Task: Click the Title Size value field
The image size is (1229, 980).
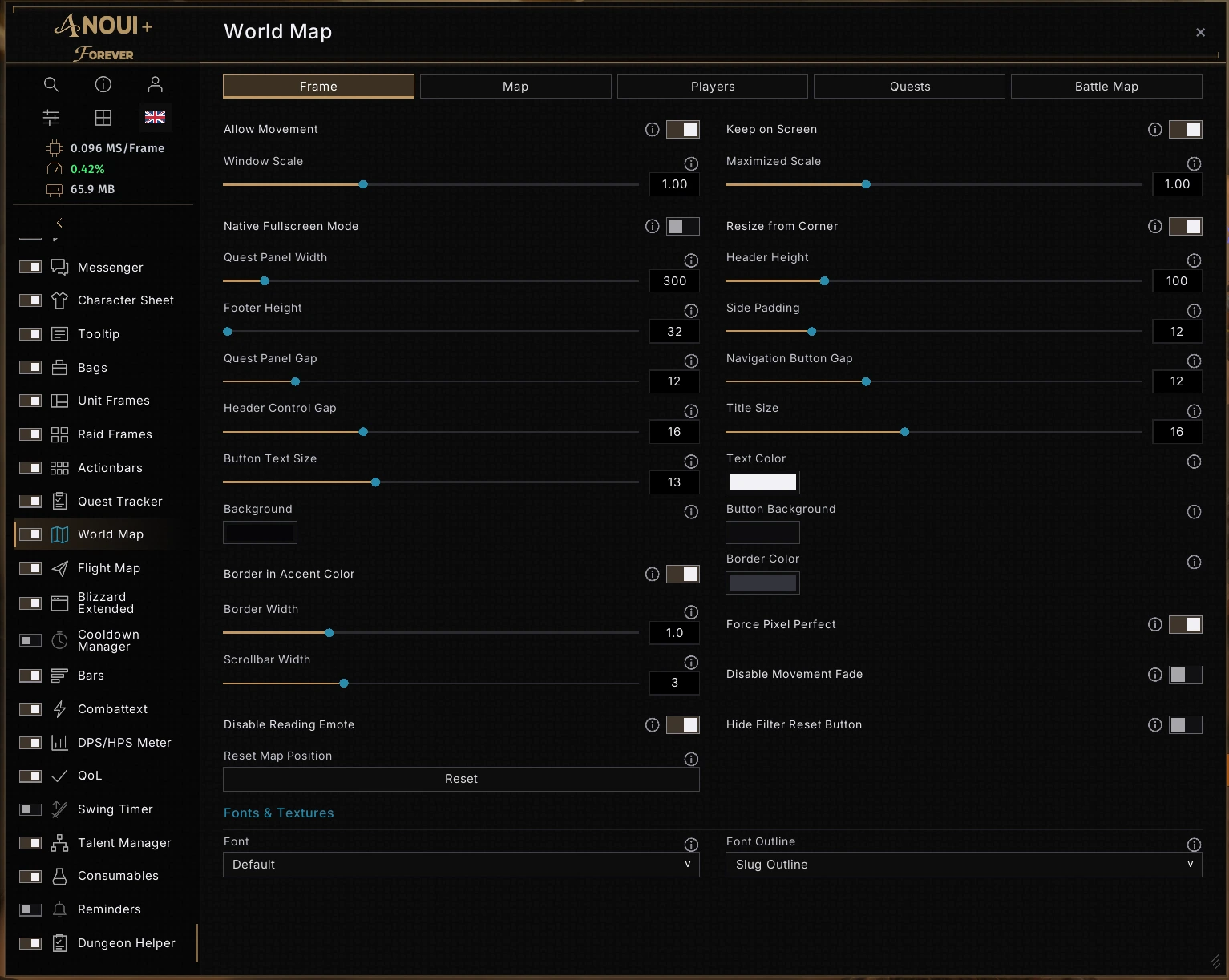Action: pyautogui.click(x=1177, y=432)
